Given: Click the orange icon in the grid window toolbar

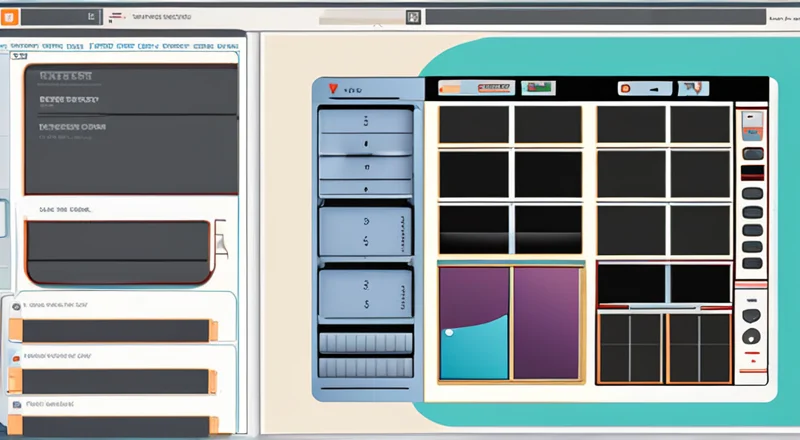Looking at the screenshot, I should tap(625, 89).
